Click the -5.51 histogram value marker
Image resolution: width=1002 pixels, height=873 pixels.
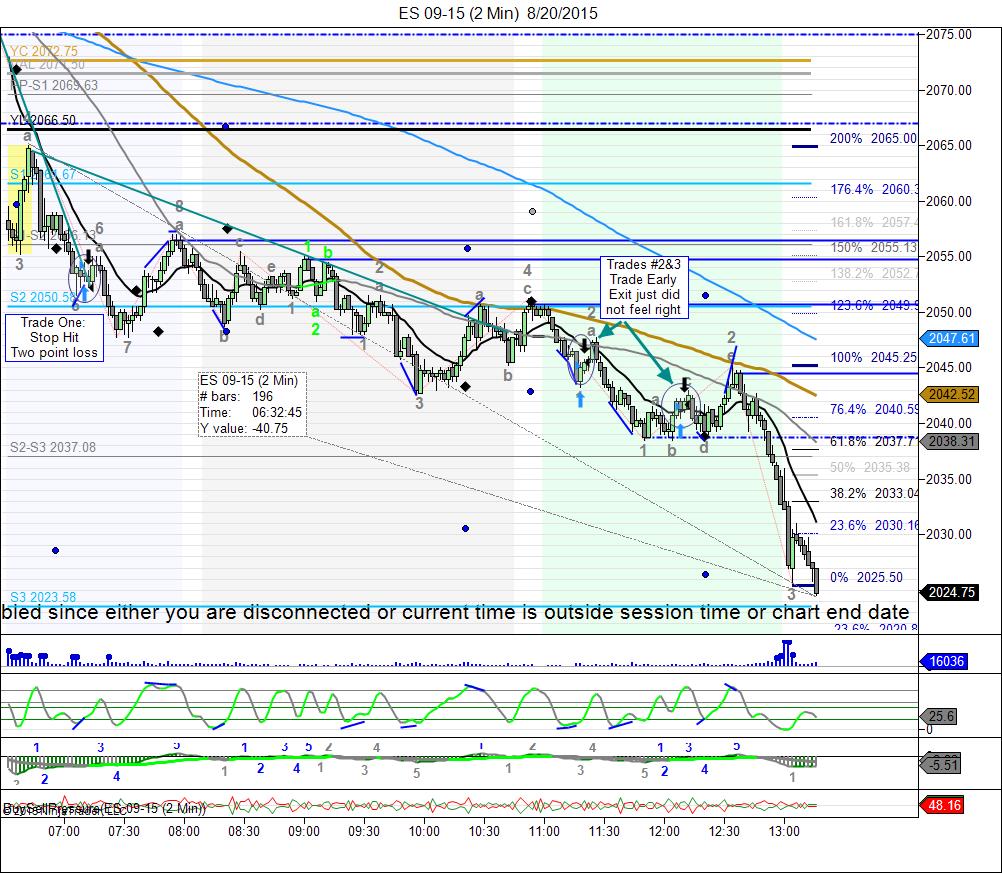click(940, 764)
